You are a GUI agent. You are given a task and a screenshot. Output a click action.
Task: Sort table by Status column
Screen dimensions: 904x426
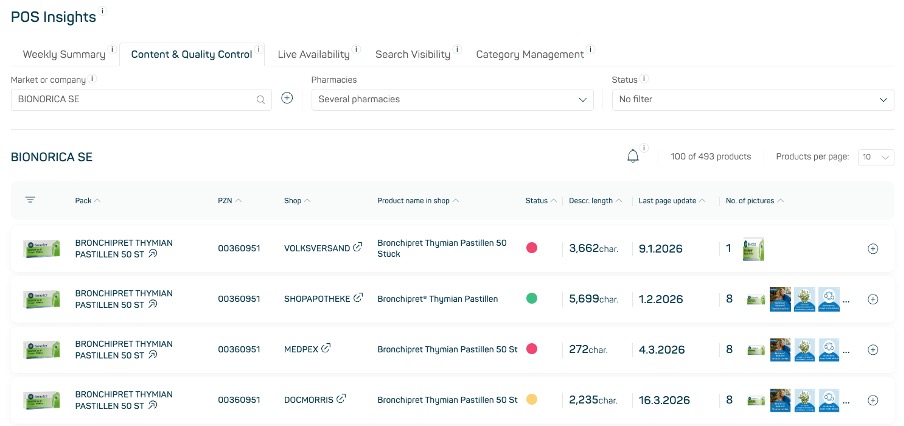click(x=541, y=201)
